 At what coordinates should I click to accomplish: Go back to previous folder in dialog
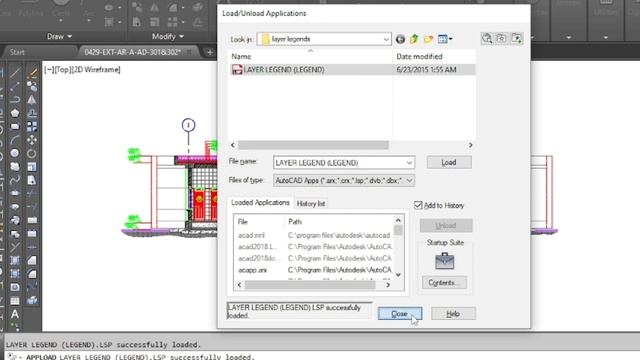(x=400, y=39)
